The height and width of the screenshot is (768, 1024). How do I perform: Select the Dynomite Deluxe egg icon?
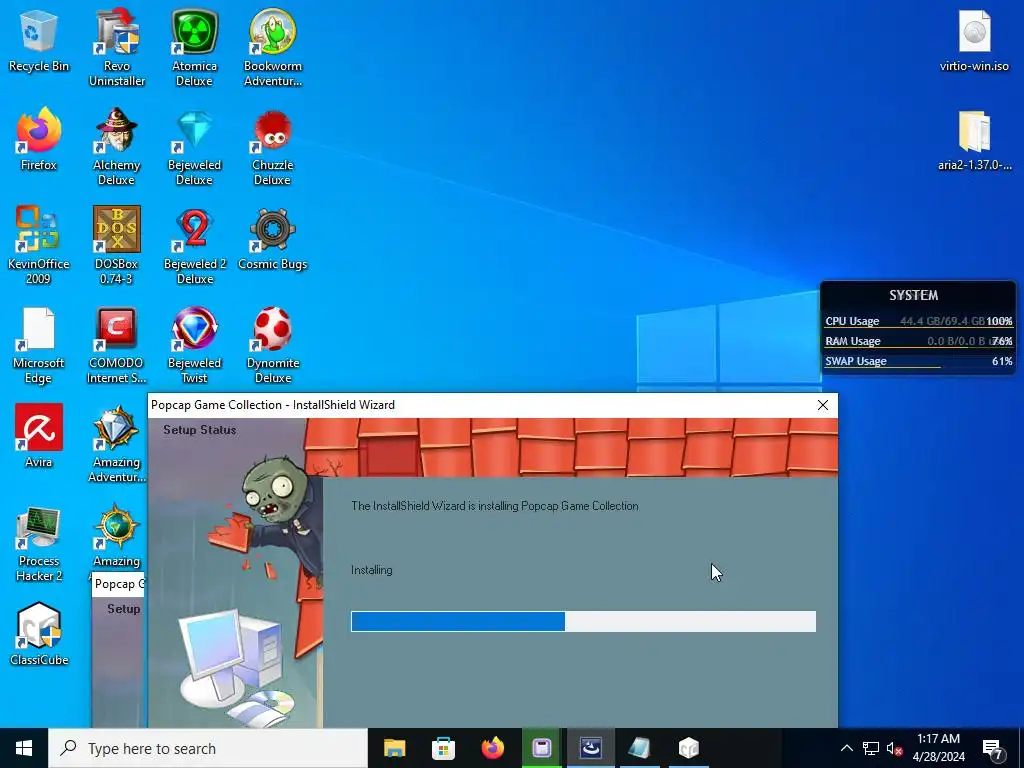[272, 345]
